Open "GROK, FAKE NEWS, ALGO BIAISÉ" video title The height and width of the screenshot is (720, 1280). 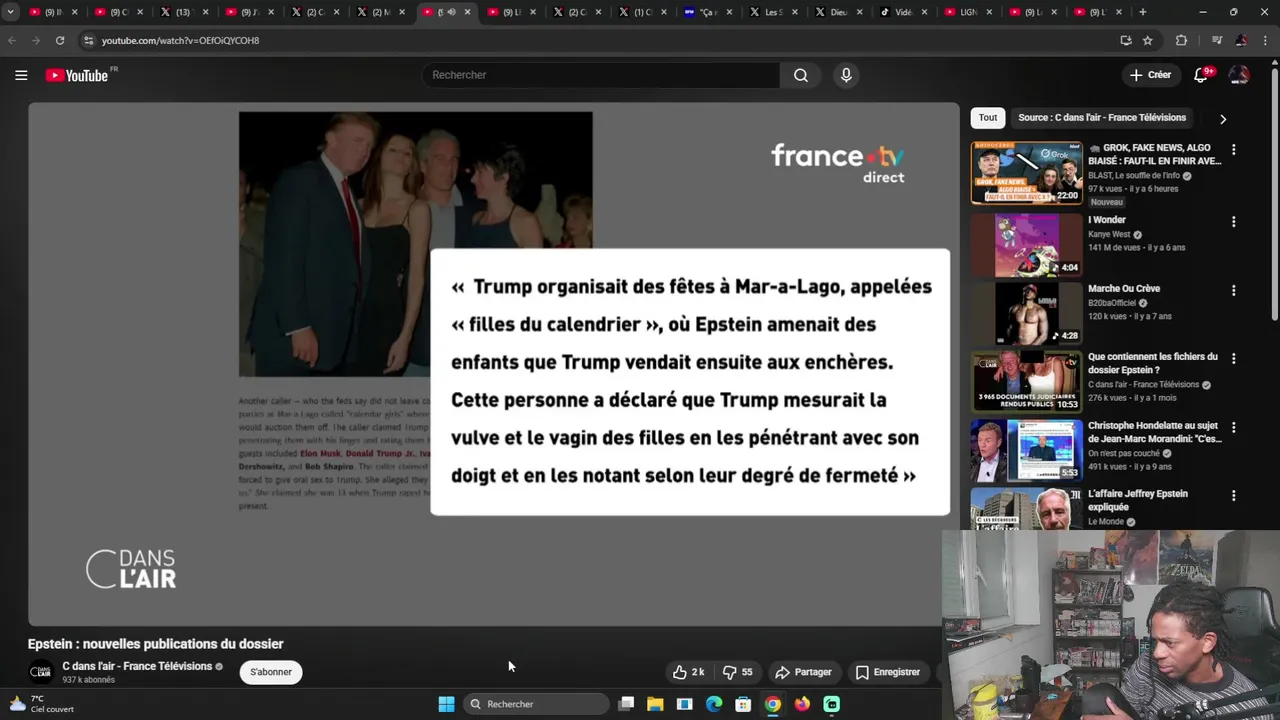tap(1154, 154)
